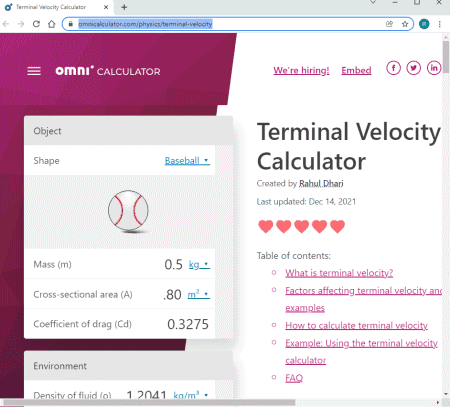This screenshot has width=450, height=407.
Task: Open author Rahul Dhari's profile link
Action: (x=321, y=184)
